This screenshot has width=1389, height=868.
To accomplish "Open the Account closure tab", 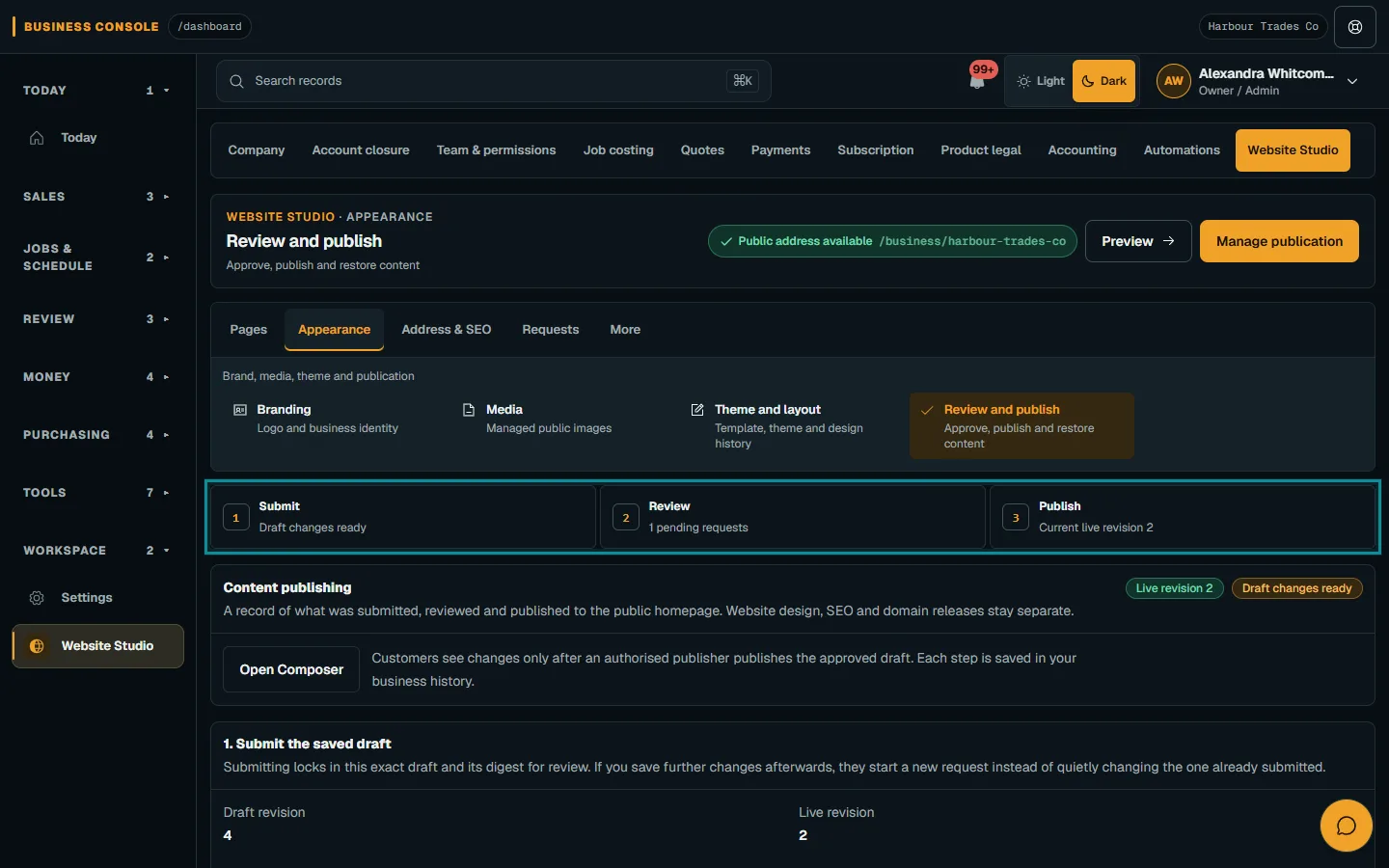I will [x=361, y=150].
